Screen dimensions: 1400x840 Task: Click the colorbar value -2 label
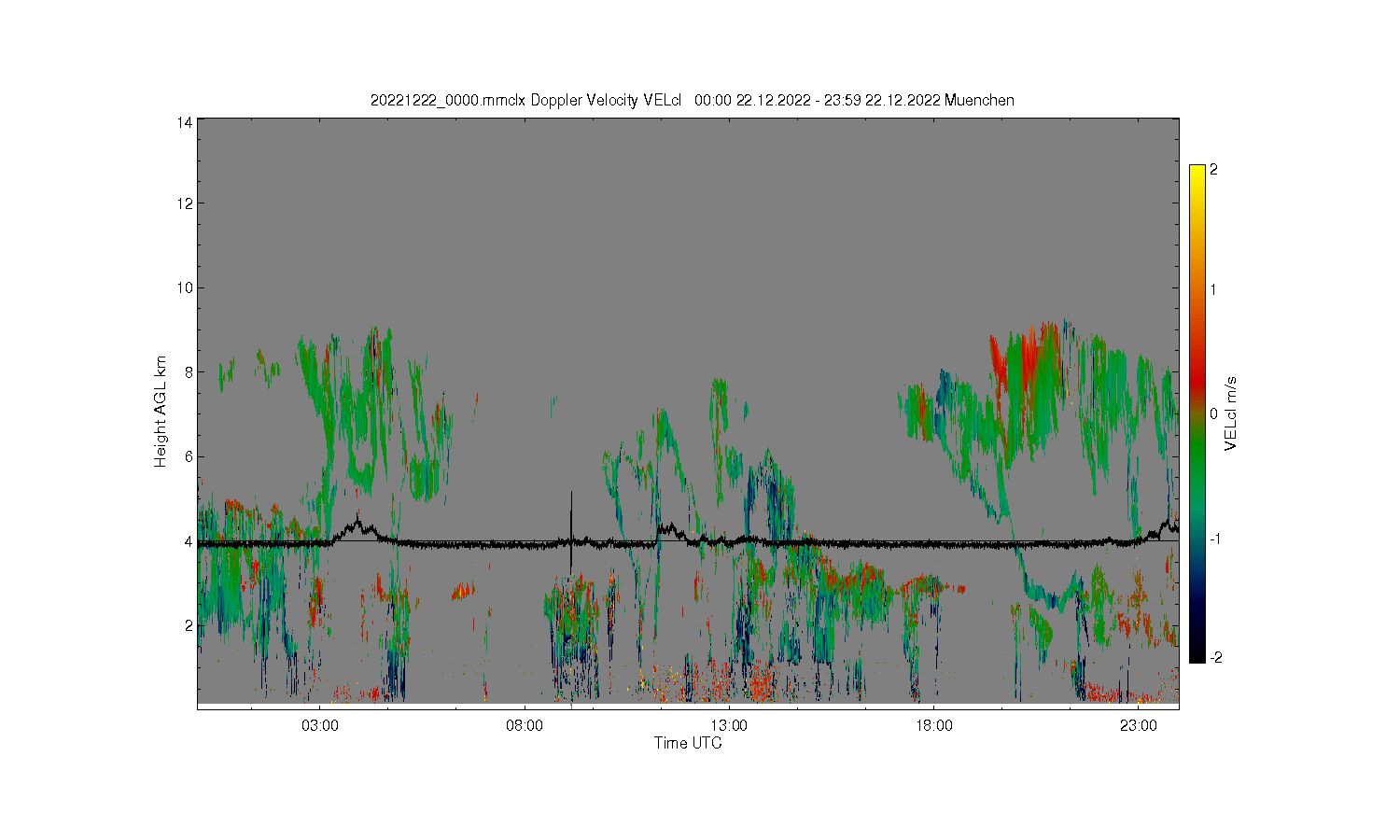pyautogui.click(x=1215, y=658)
